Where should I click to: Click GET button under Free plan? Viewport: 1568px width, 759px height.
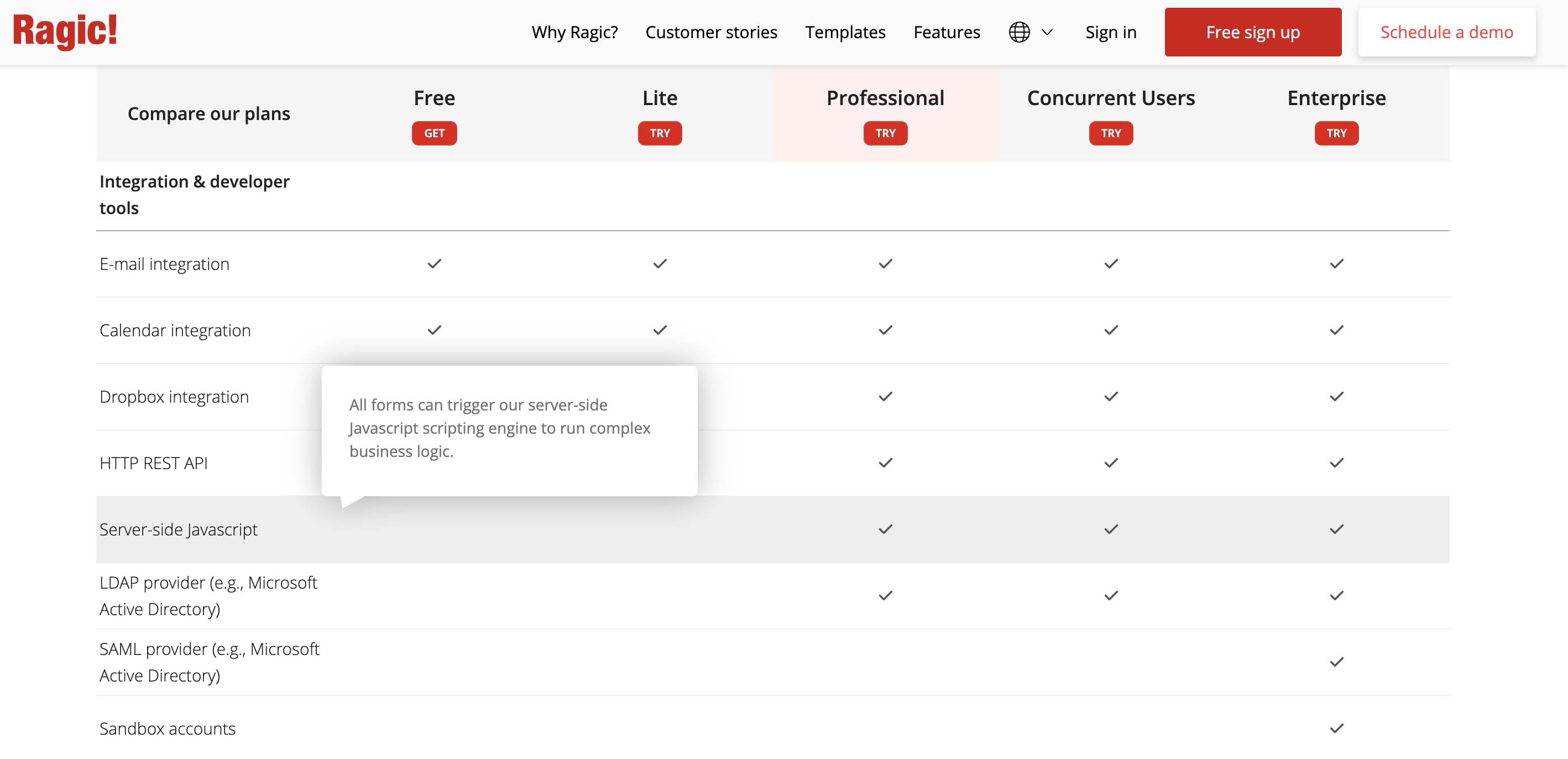pyautogui.click(x=434, y=133)
